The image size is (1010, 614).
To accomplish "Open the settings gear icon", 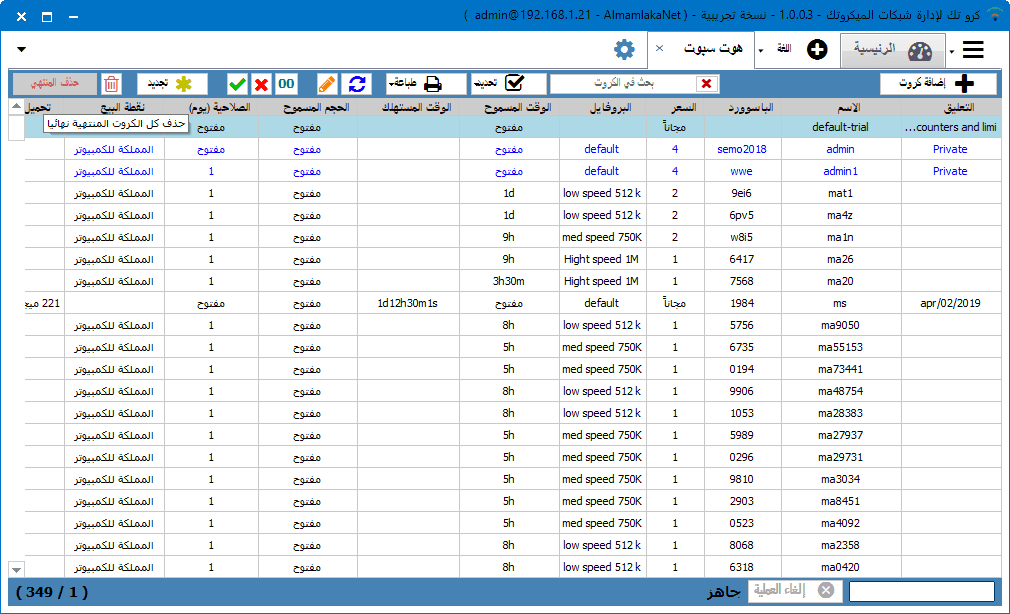I will pos(624,50).
